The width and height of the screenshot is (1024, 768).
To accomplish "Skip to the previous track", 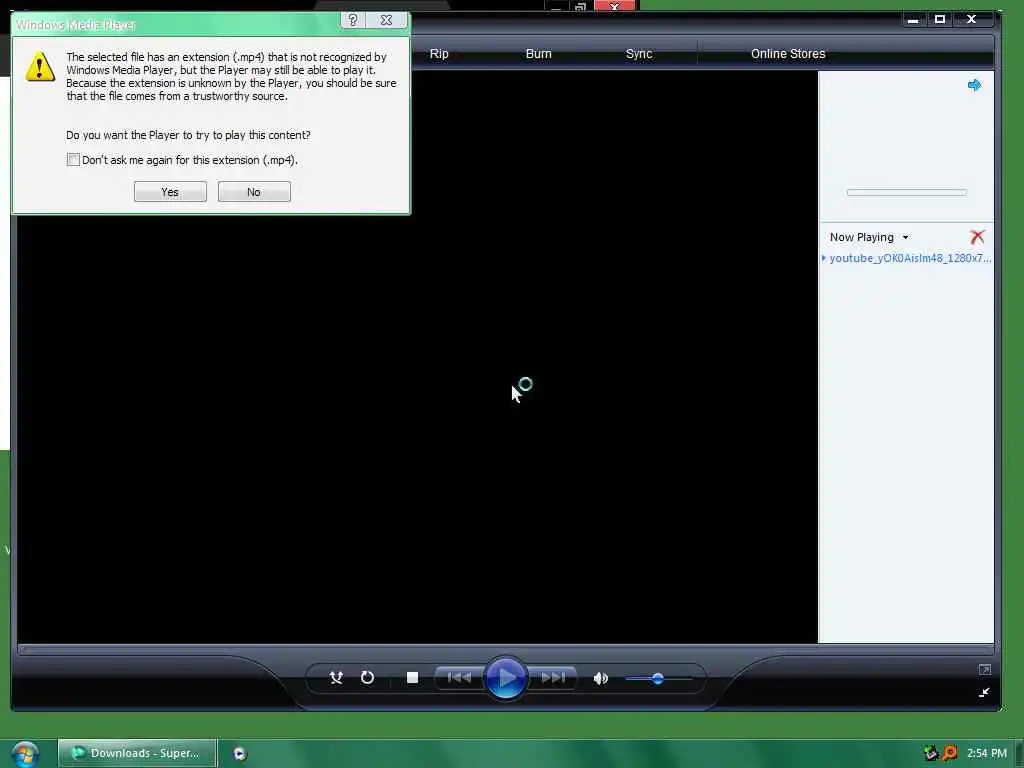I will [x=459, y=677].
